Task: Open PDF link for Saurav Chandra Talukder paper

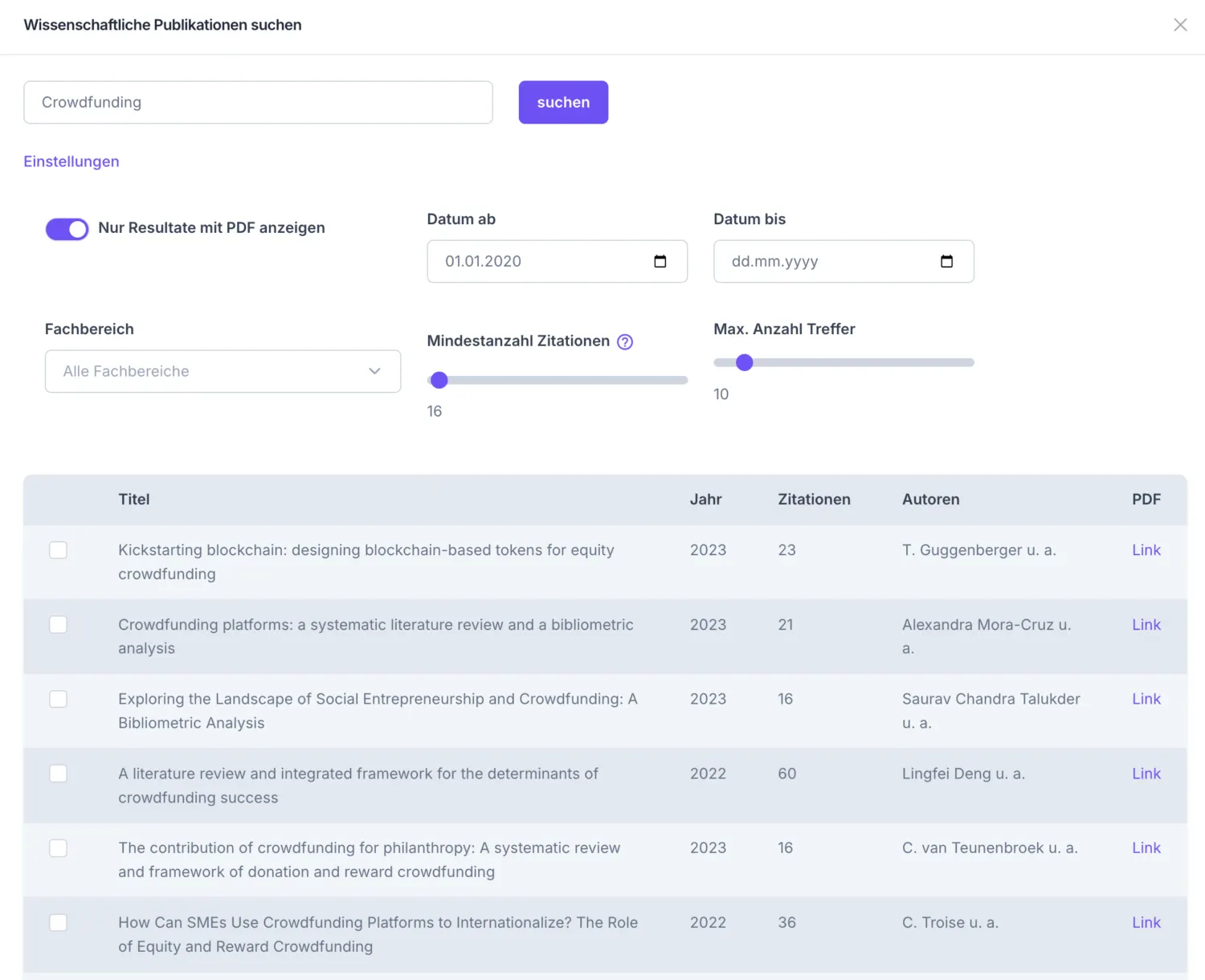Action: (x=1146, y=699)
